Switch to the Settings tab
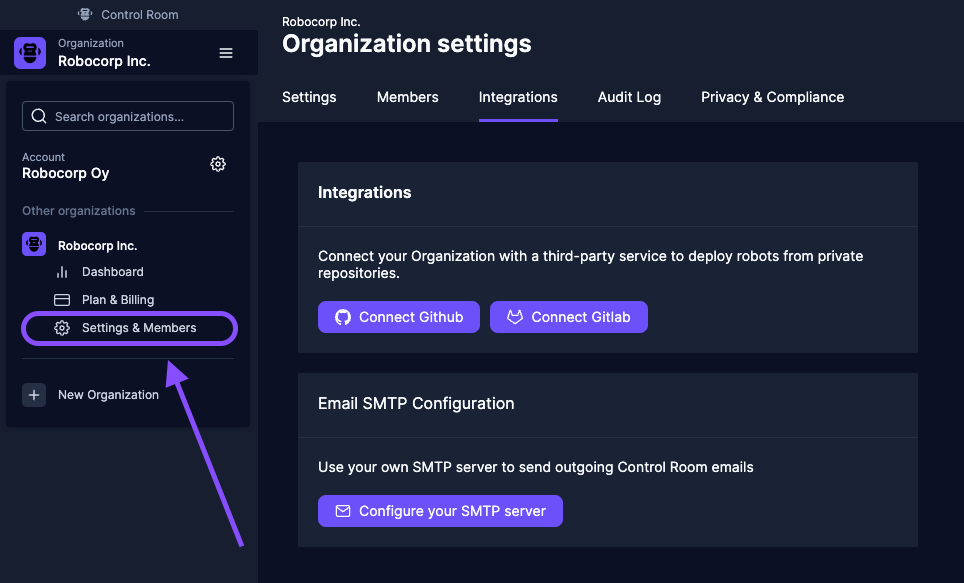Image resolution: width=964 pixels, height=583 pixels. pos(309,97)
